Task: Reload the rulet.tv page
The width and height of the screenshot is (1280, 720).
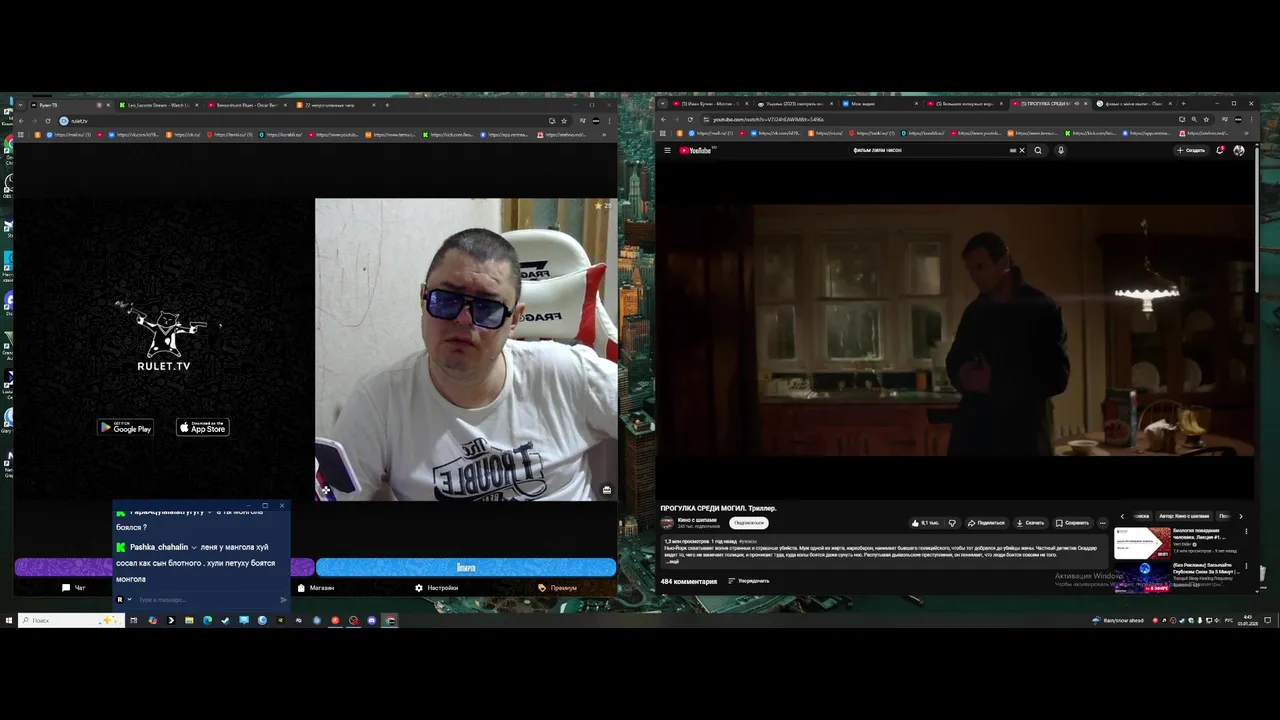Action: coord(47,121)
